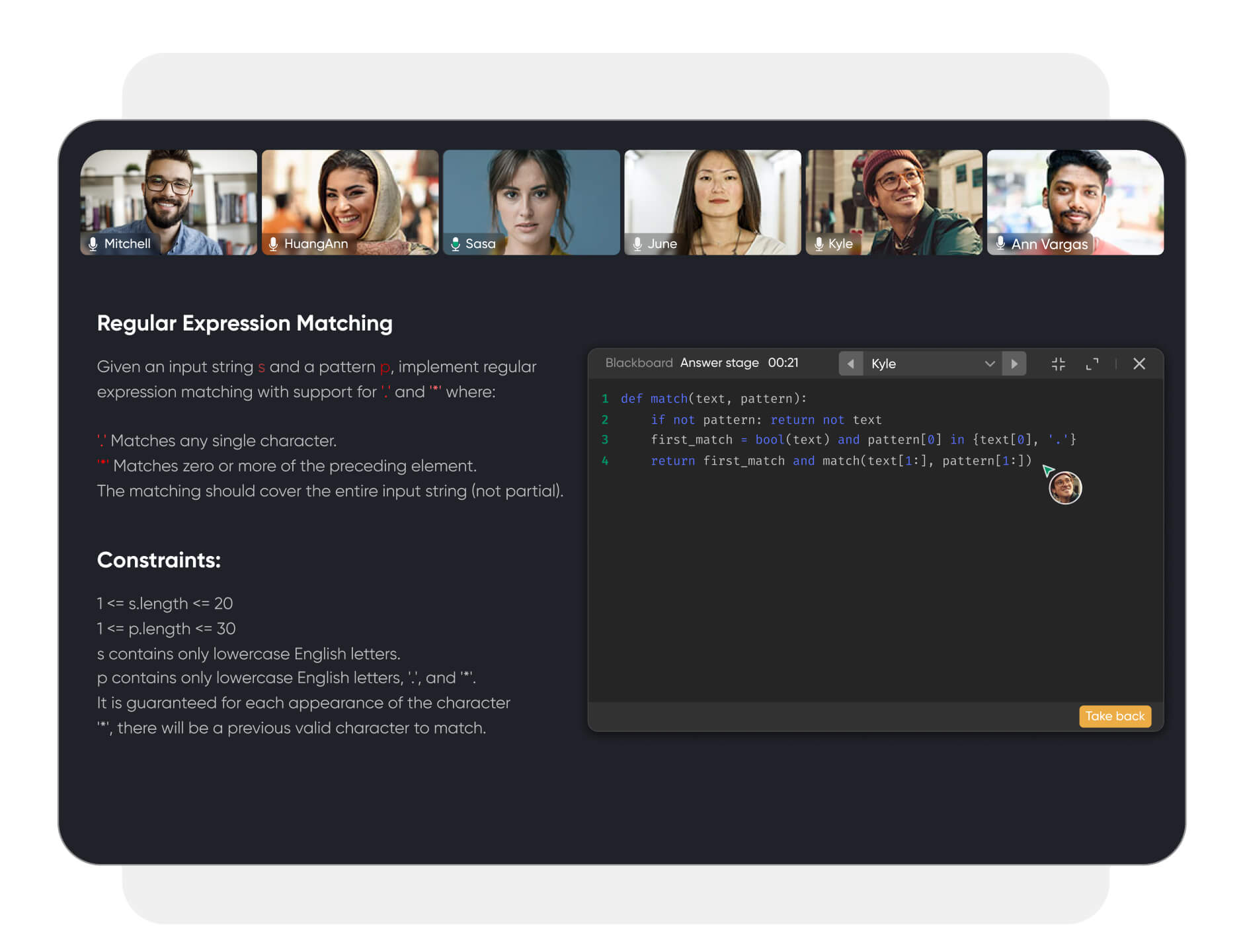Open the Kyle participant dropdown
This screenshot has width=1243, height=952.
pyautogui.click(x=926, y=364)
